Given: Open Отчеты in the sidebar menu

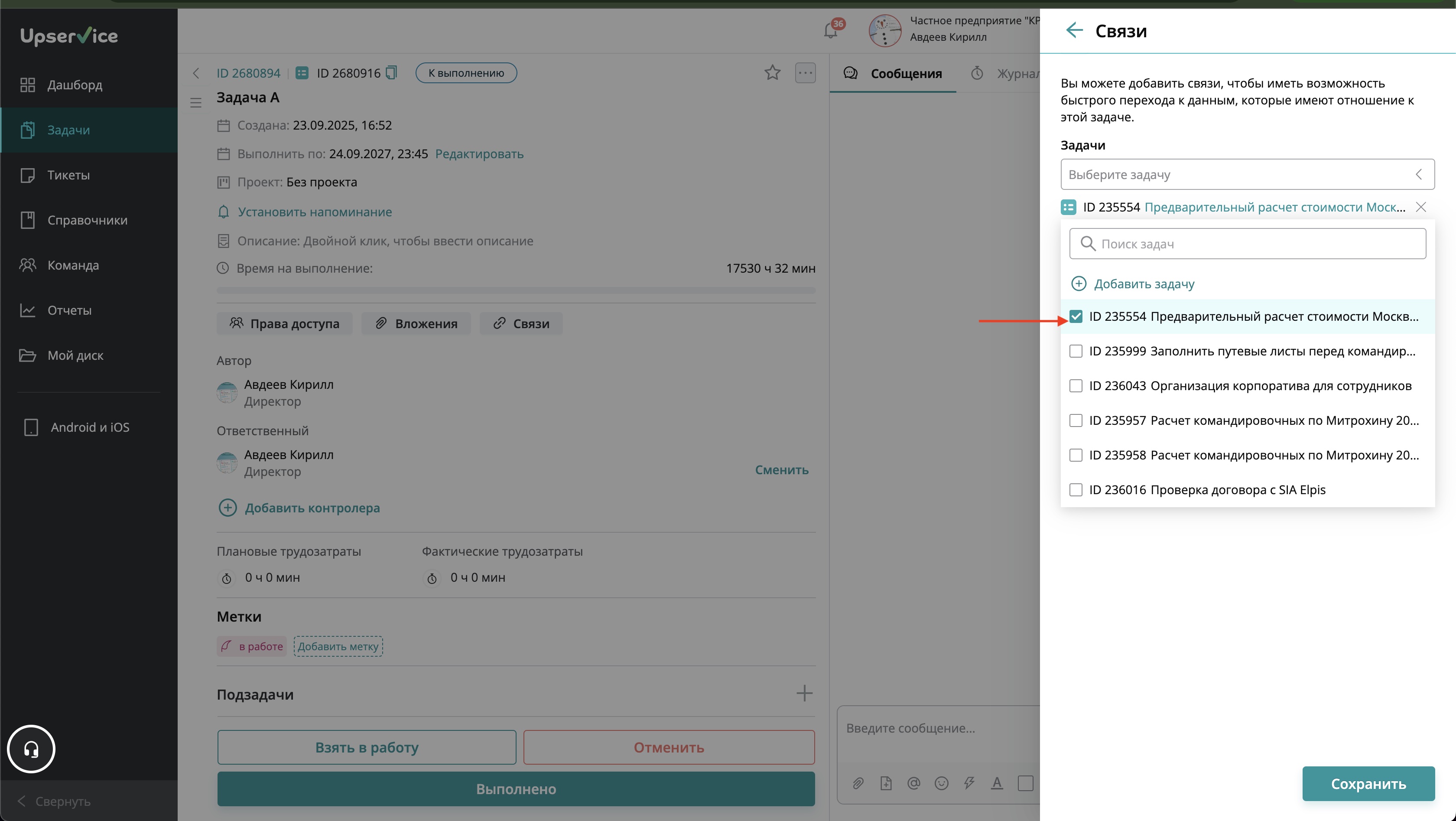Looking at the screenshot, I should pyautogui.click(x=69, y=310).
